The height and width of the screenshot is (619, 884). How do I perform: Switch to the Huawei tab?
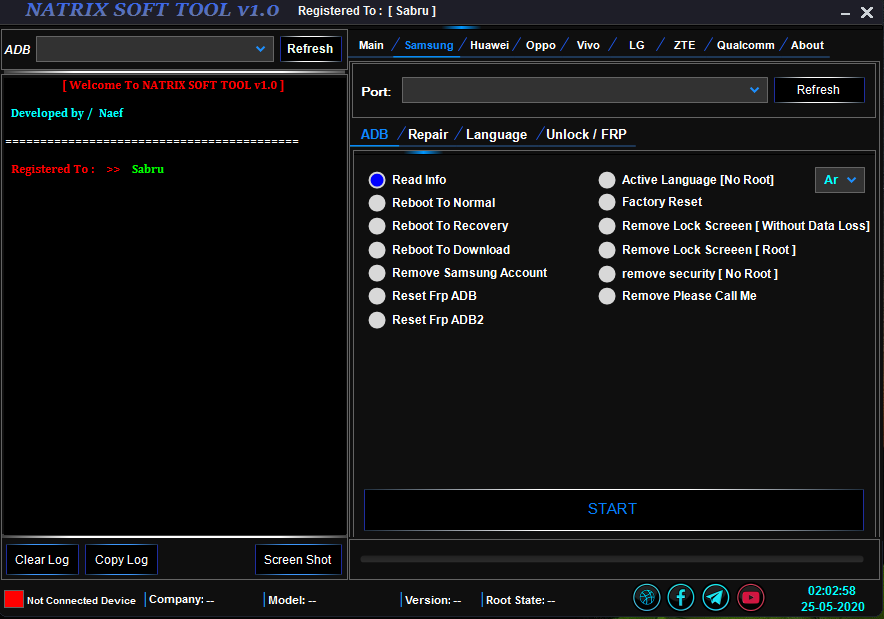[489, 45]
